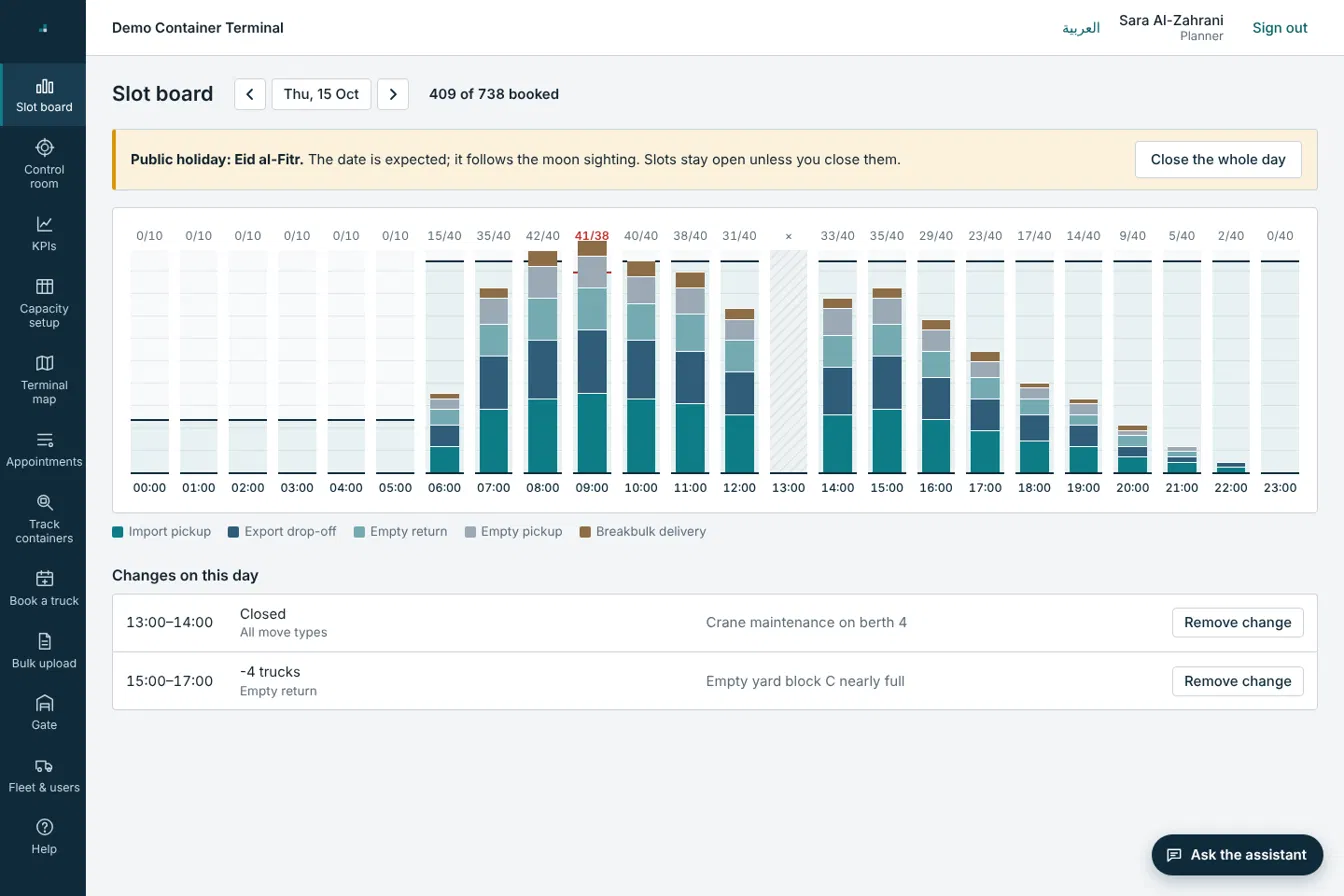
Task: Open the Appointments list icon
Action: pos(44,440)
